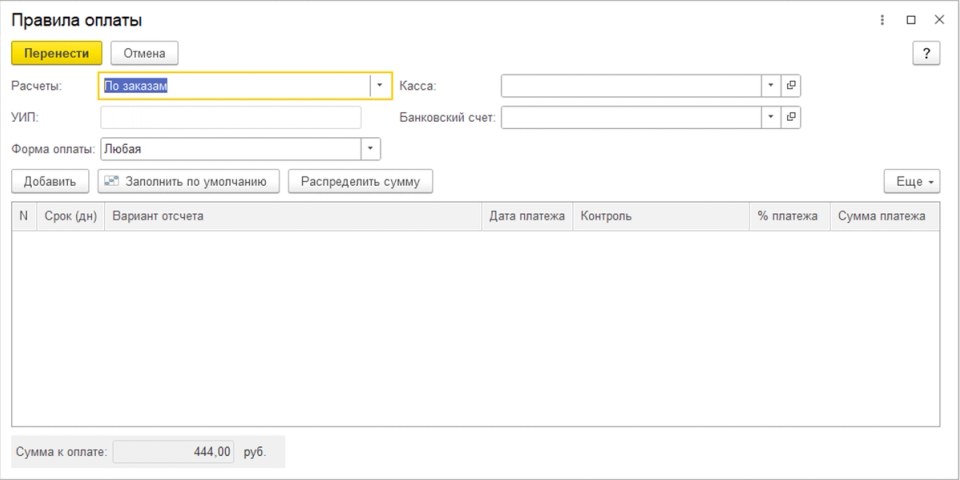
Task: Click the Отмена button
Action: coord(144,53)
